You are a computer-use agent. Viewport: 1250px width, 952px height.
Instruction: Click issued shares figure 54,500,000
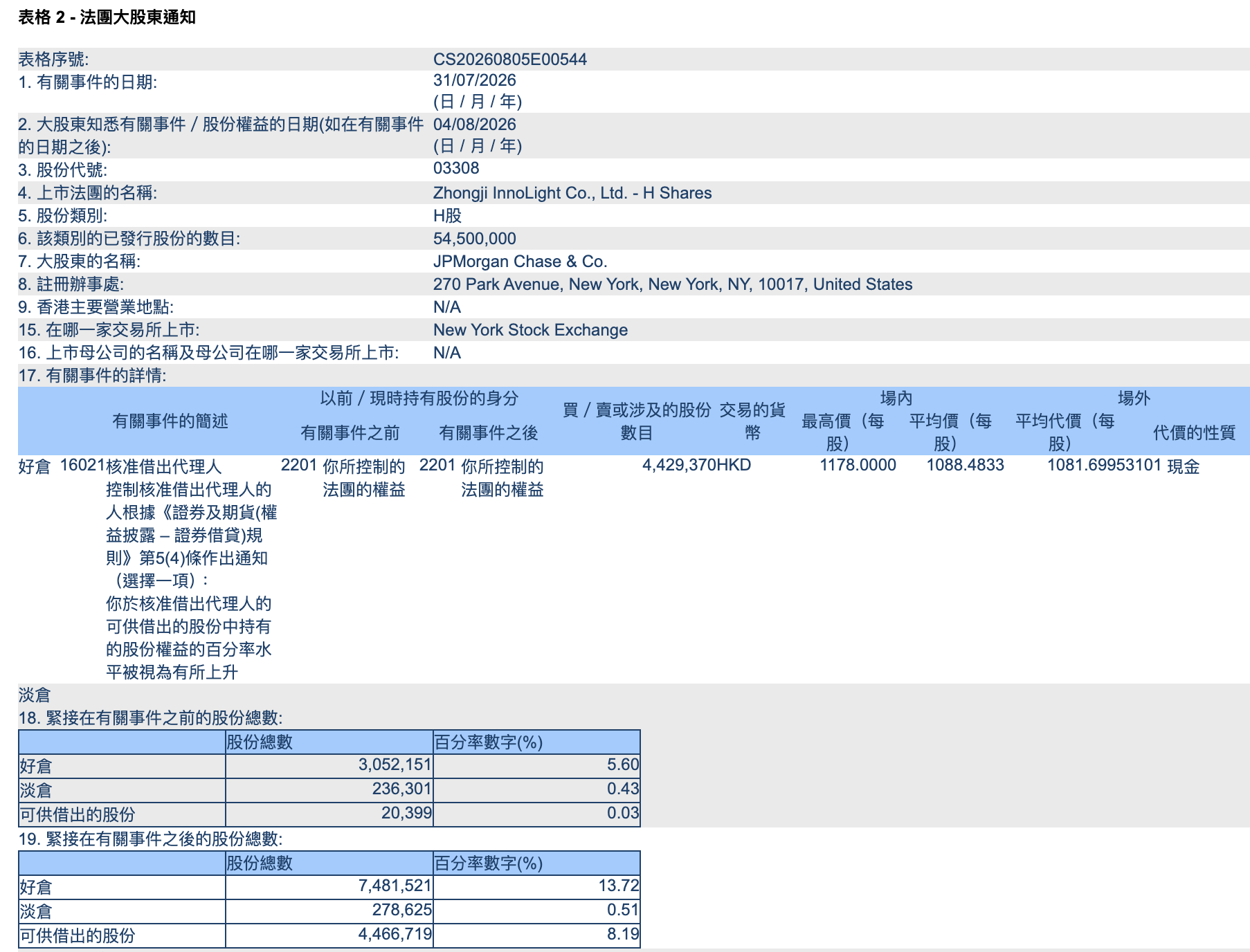point(474,239)
